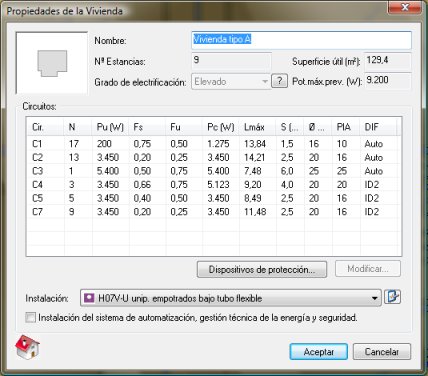Select circuit row C1
Screen dimensions: 428x376
coord(213,144)
